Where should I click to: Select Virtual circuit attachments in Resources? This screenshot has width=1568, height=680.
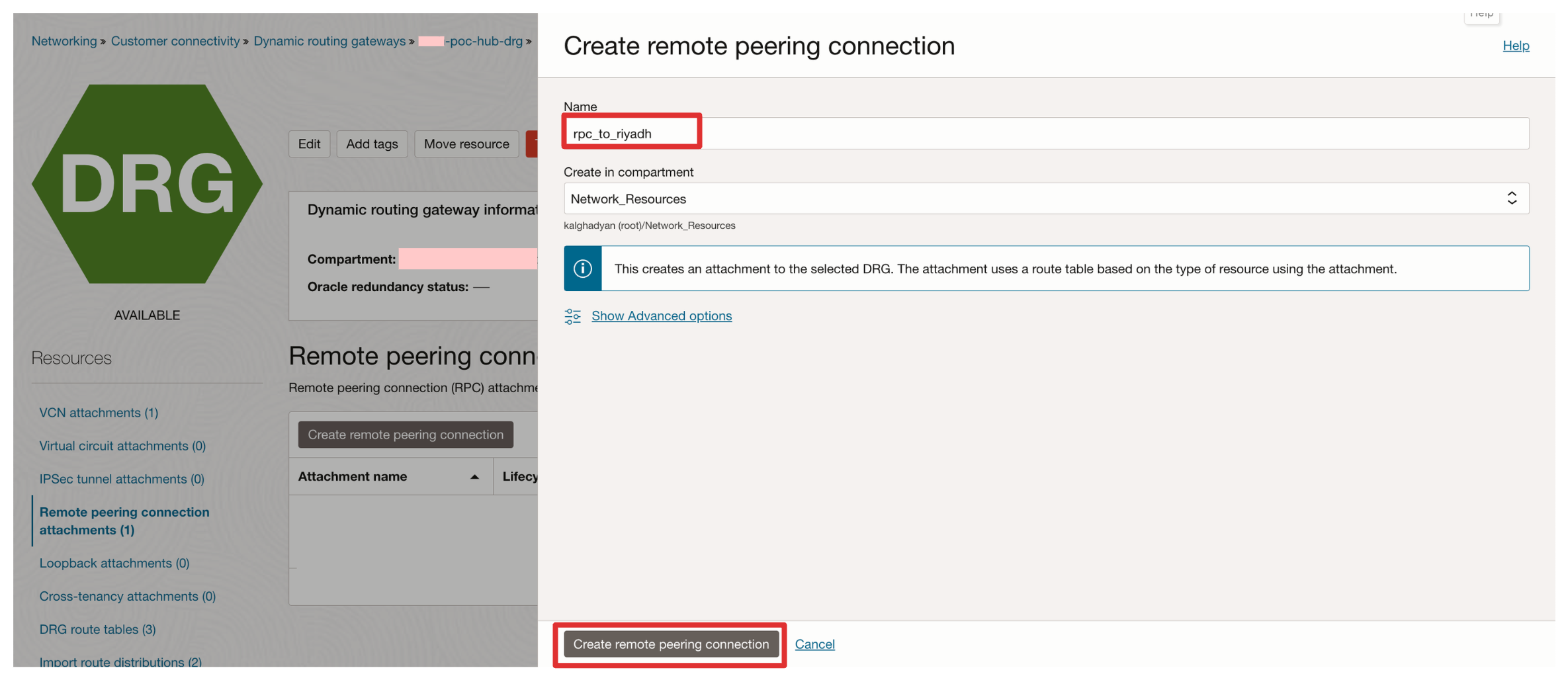122,446
